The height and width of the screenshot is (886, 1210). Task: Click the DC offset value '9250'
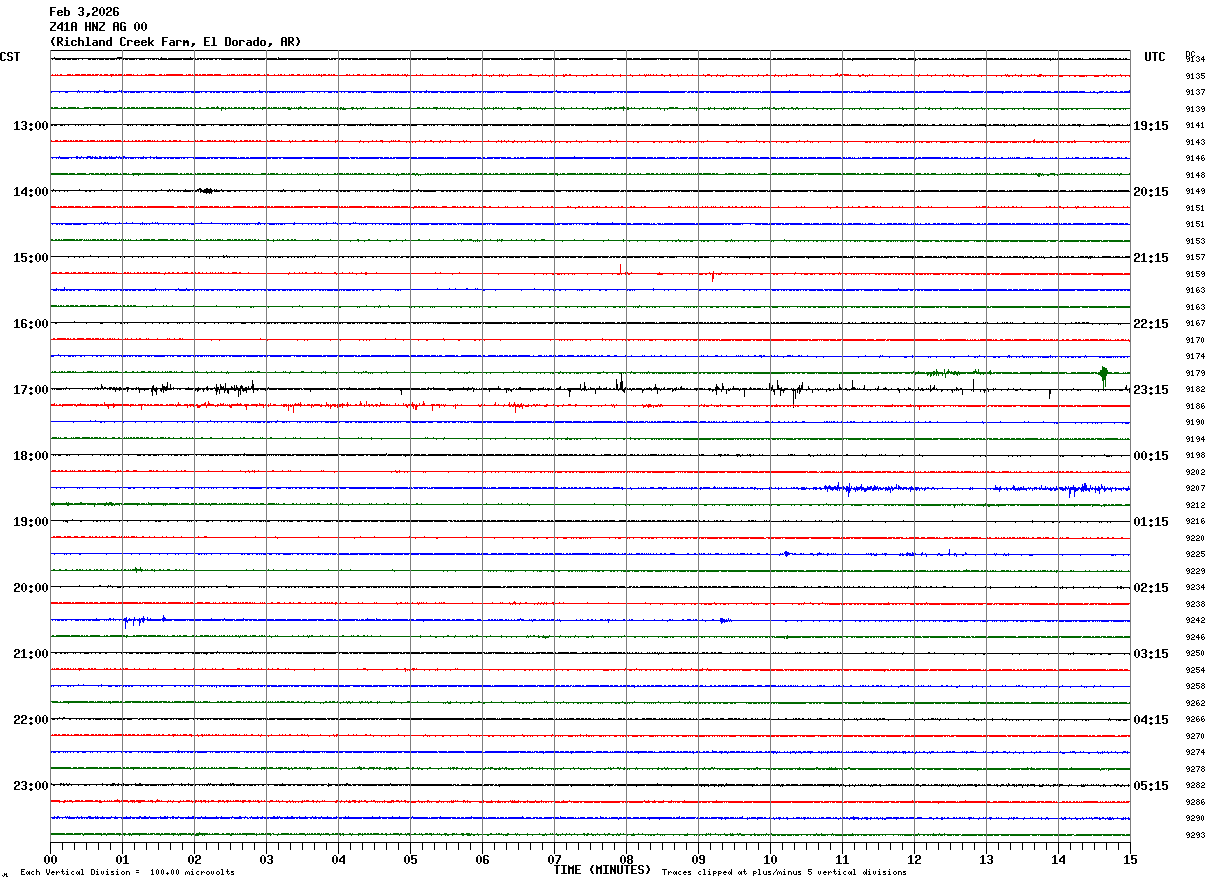coord(1195,654)
